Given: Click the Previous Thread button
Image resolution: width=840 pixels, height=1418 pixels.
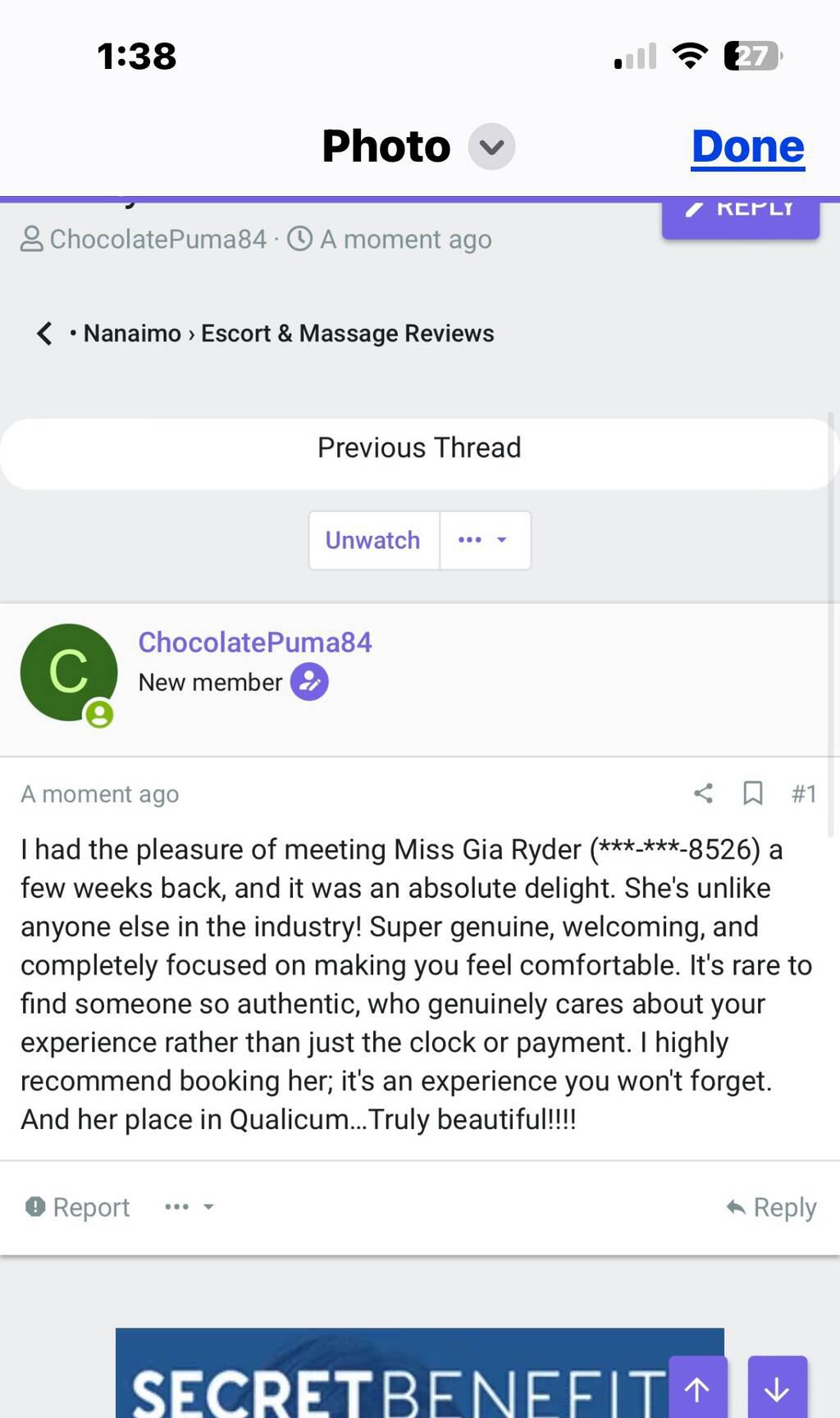Looking at the screenshot, I should tap(419, 448).
